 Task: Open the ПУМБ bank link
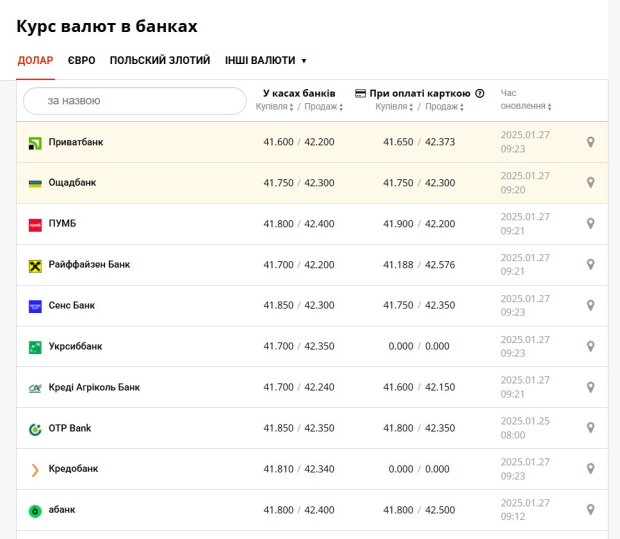tap(62, 223)
